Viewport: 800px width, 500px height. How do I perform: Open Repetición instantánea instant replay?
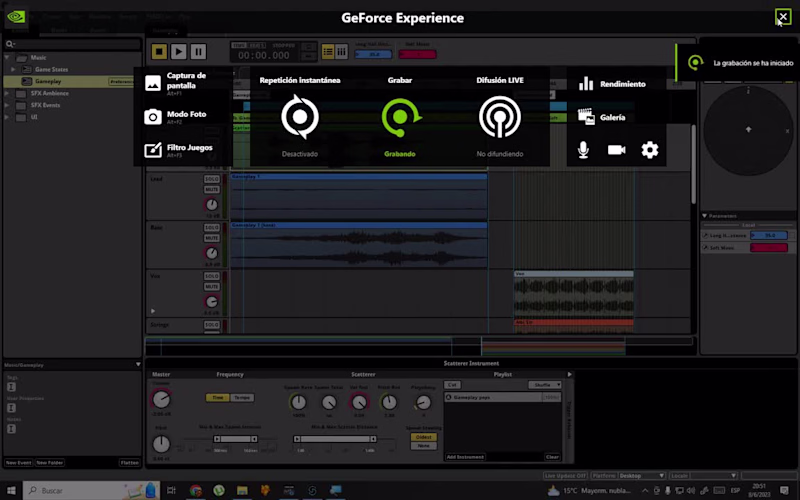[299, 118]
